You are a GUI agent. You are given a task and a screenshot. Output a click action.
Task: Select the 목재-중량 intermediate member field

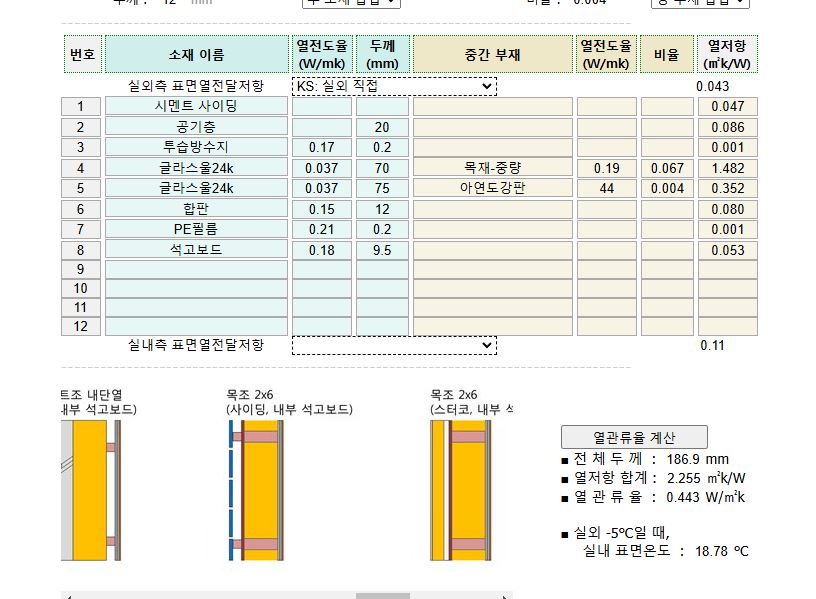click(x=492, y=168)
